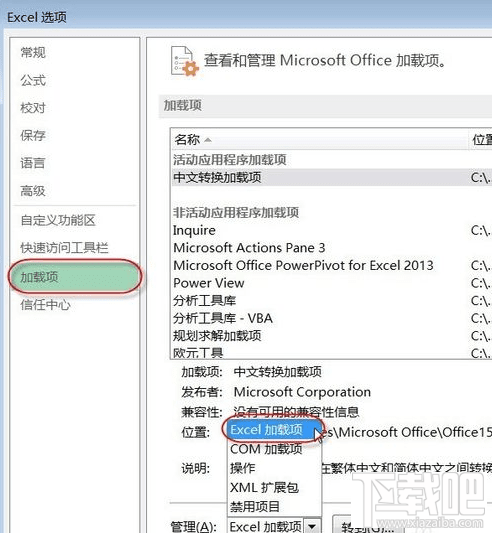
Task: Open 自定义功能区 settings
Action: [58, 220]
